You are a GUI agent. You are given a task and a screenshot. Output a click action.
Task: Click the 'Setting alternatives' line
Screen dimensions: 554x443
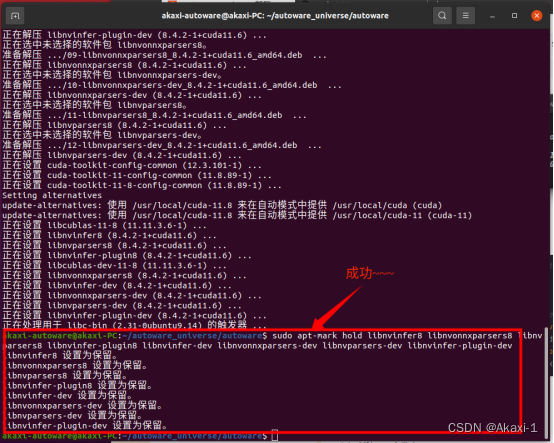(x=52, y=195)
